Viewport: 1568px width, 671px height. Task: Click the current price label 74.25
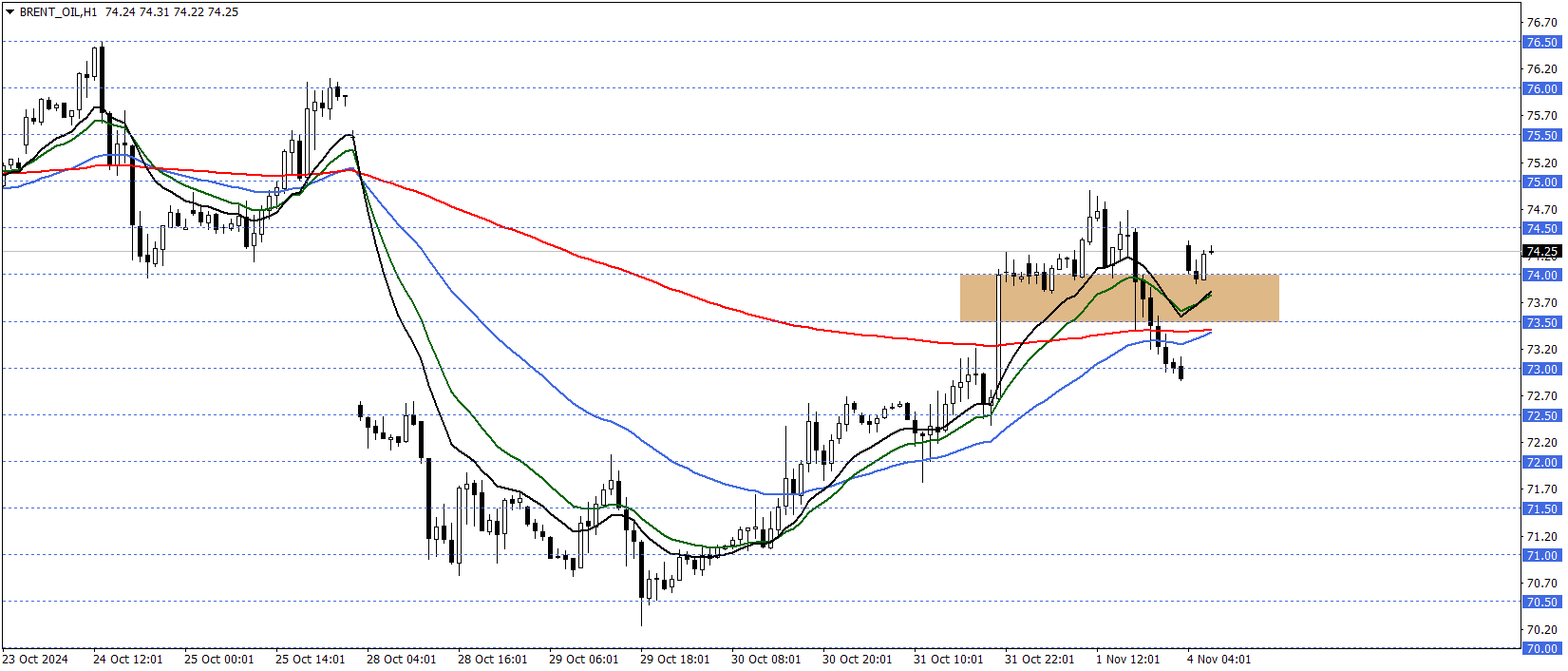point(1541,252)
